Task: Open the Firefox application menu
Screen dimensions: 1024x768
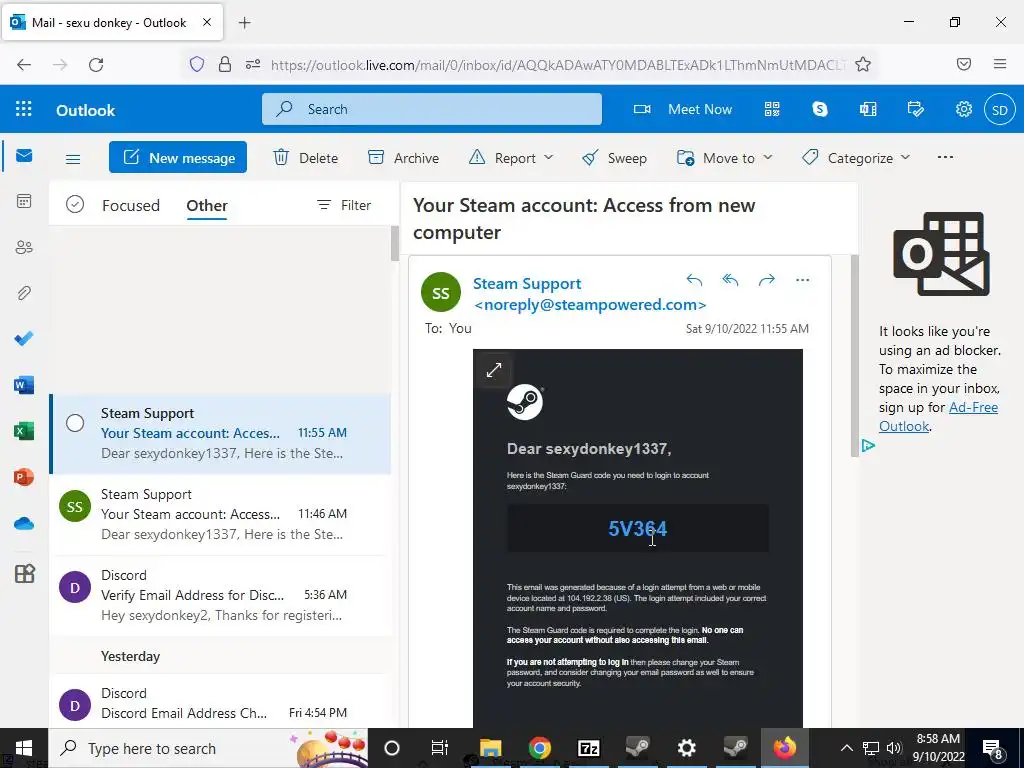Action: pos(1000,64)
